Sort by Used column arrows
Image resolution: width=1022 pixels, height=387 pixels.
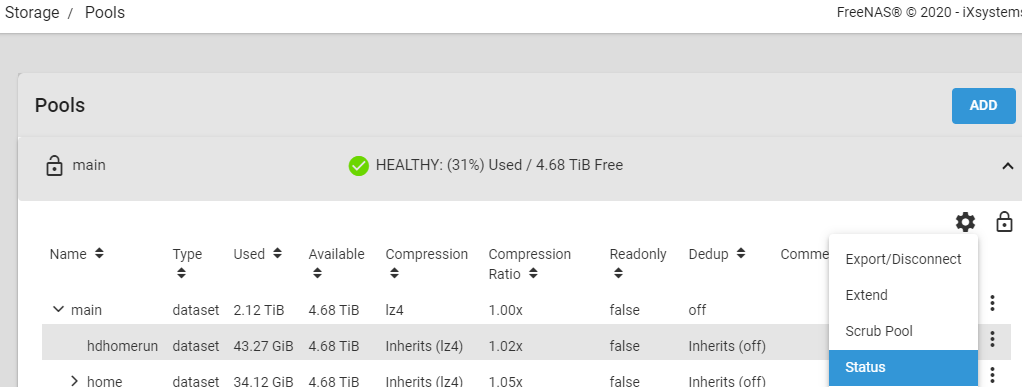[x=278, y=253]
